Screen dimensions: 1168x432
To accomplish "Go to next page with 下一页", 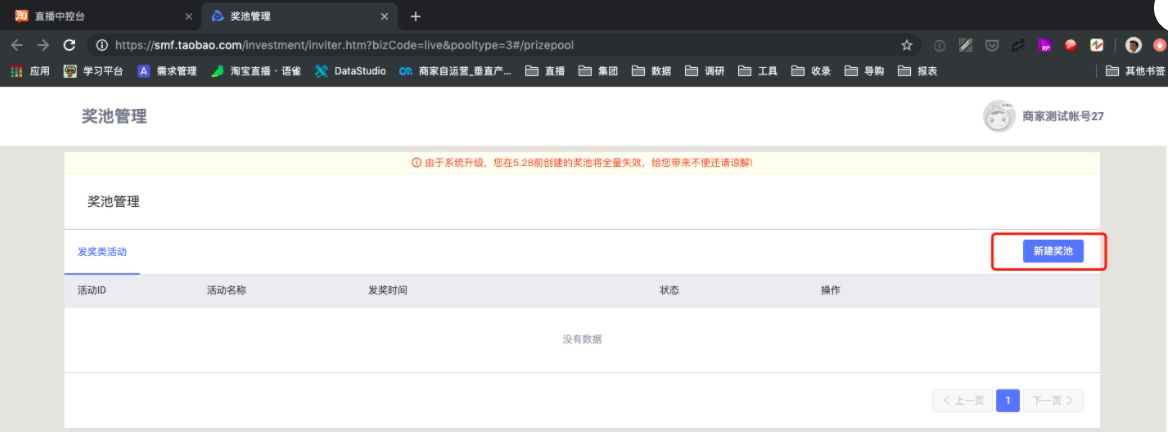I will point(1053,401).
